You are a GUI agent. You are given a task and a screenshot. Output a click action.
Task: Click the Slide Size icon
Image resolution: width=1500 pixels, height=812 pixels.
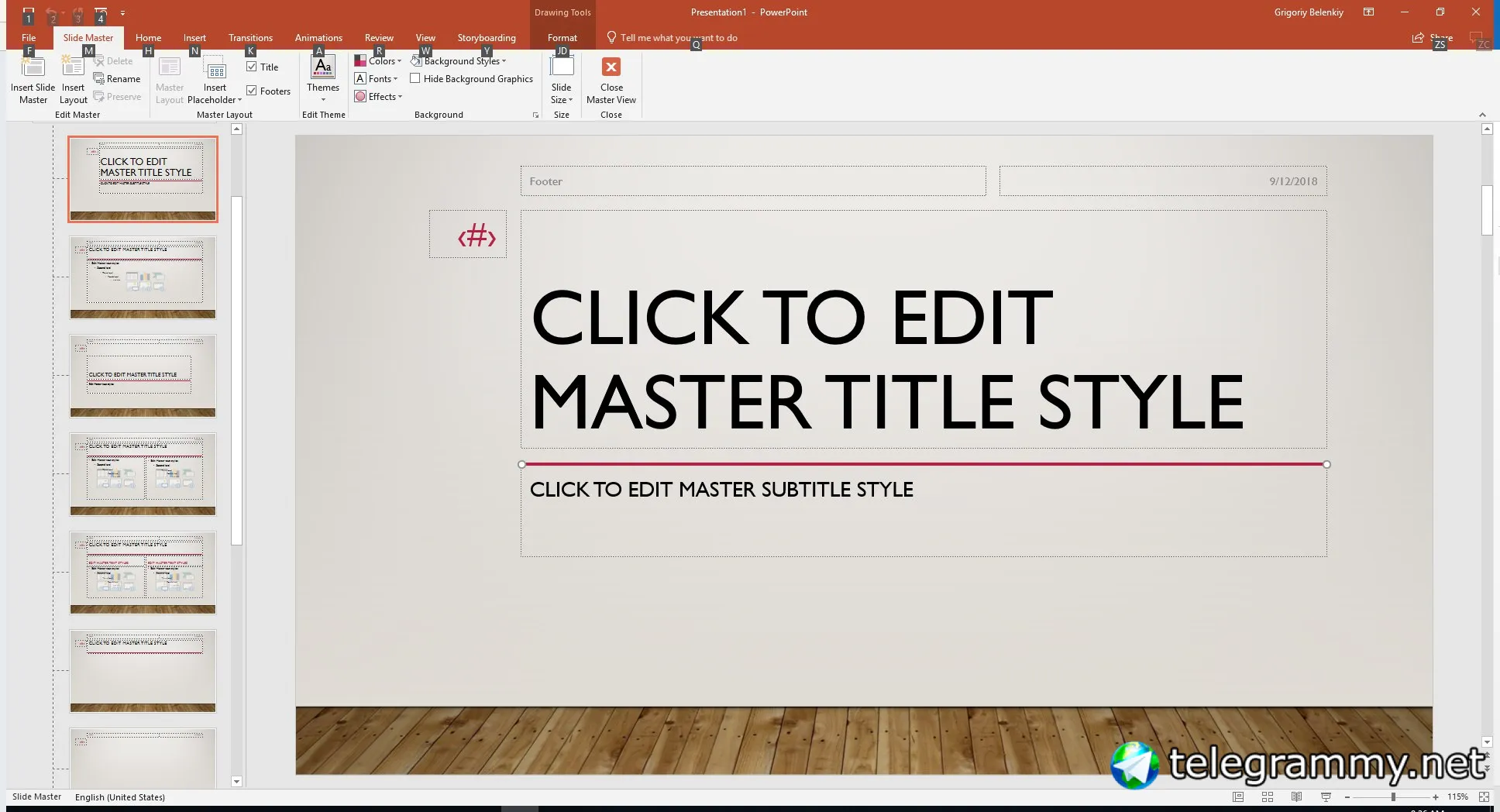562,67
